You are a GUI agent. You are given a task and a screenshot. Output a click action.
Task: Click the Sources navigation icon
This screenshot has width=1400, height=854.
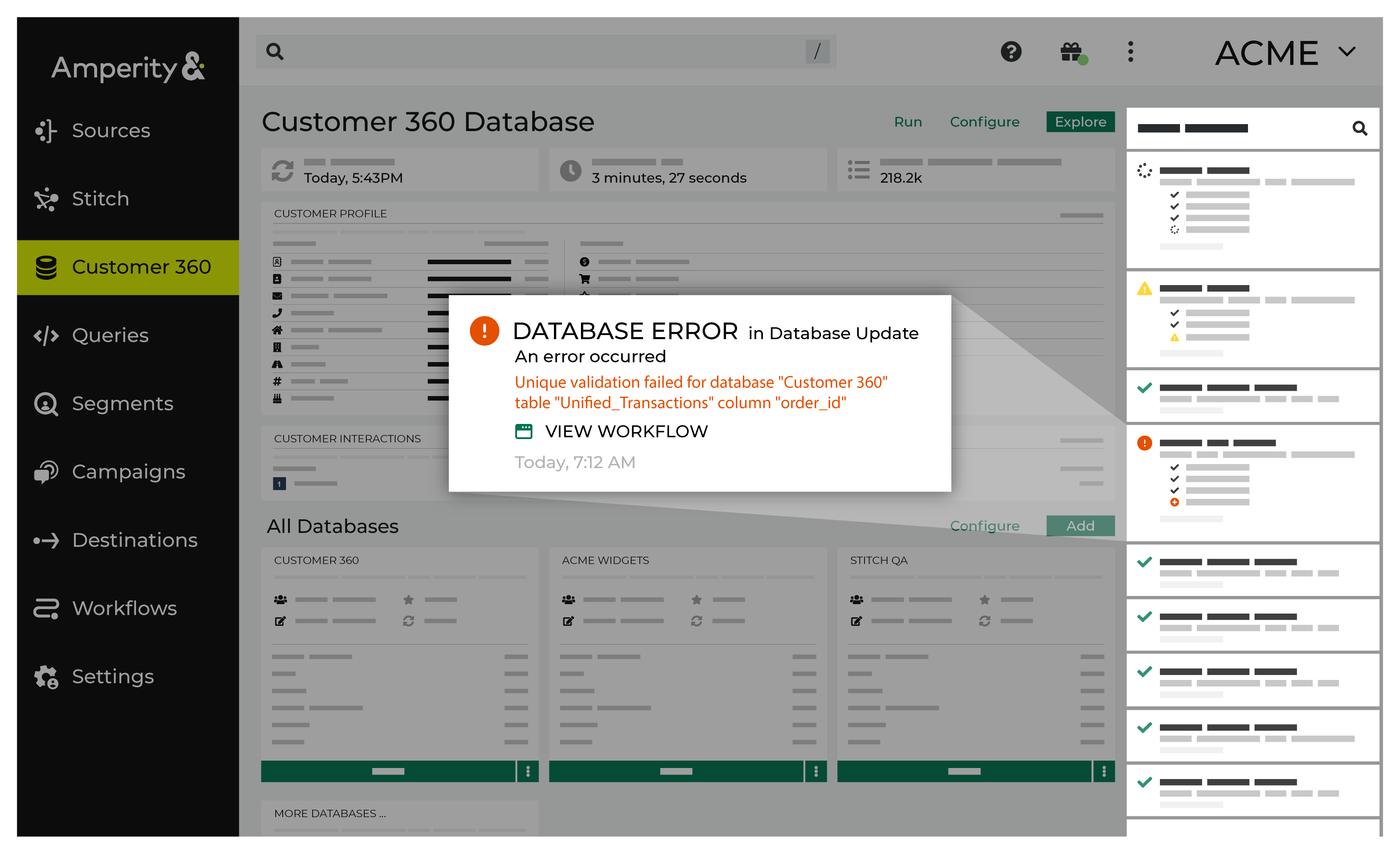coord(46,130)
